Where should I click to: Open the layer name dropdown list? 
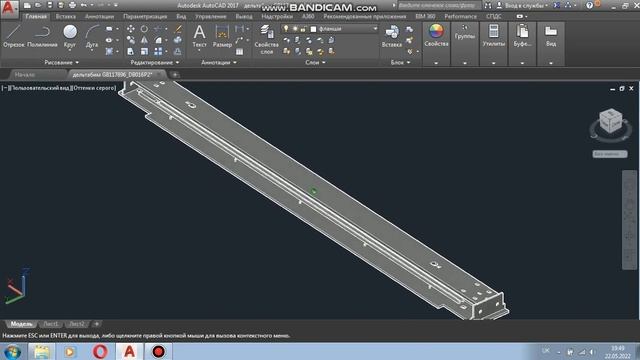click(x=375, y=29)
